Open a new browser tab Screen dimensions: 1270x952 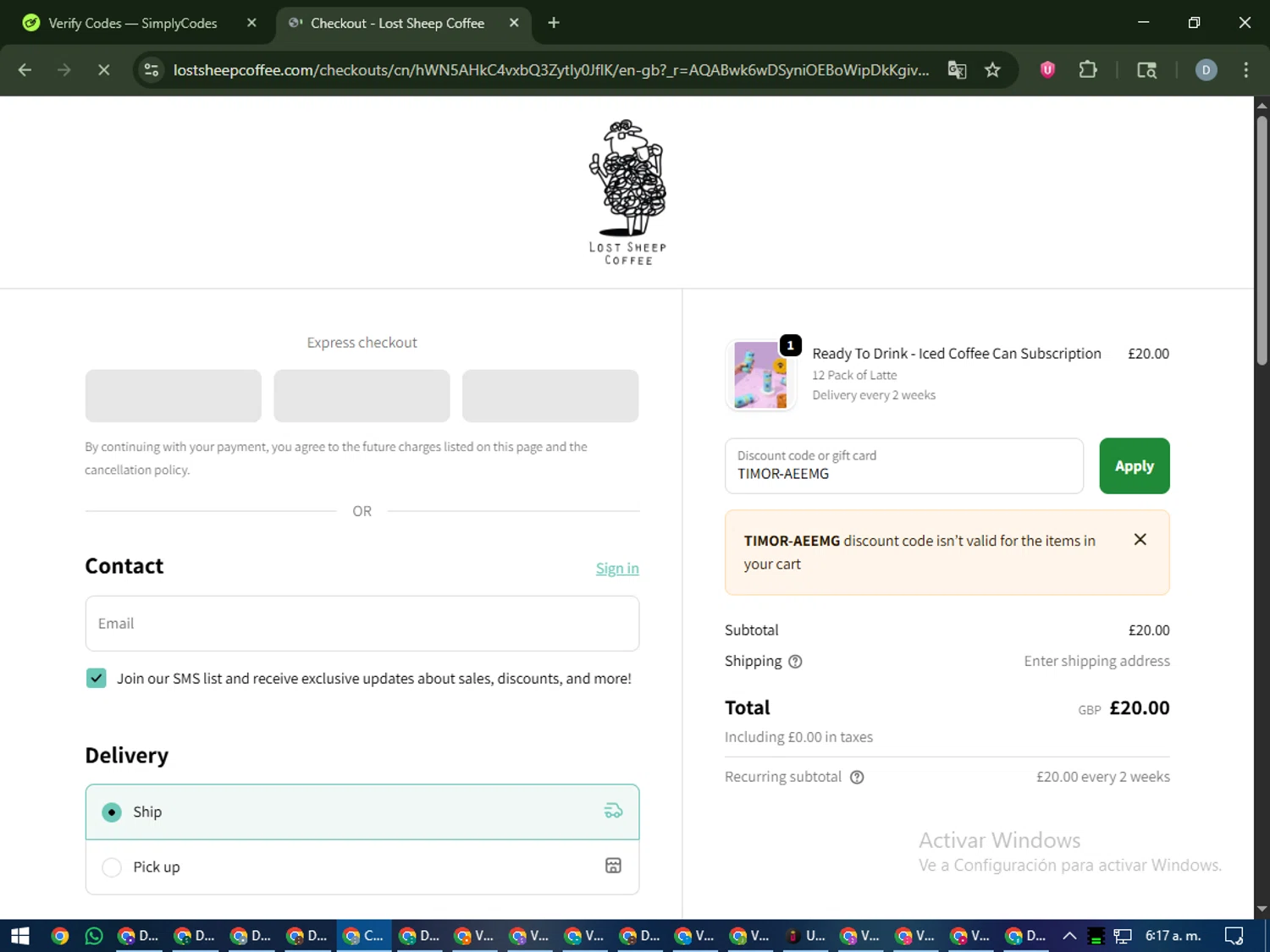pyautogui.click(x=554, y=23)
